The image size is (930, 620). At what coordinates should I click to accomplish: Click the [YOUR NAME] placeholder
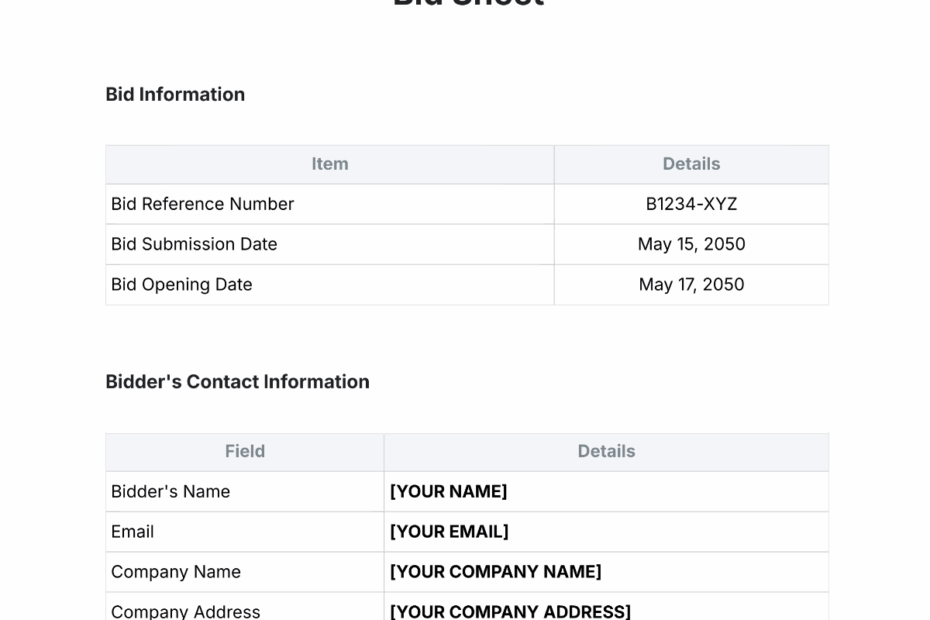(x=448, y=491)
